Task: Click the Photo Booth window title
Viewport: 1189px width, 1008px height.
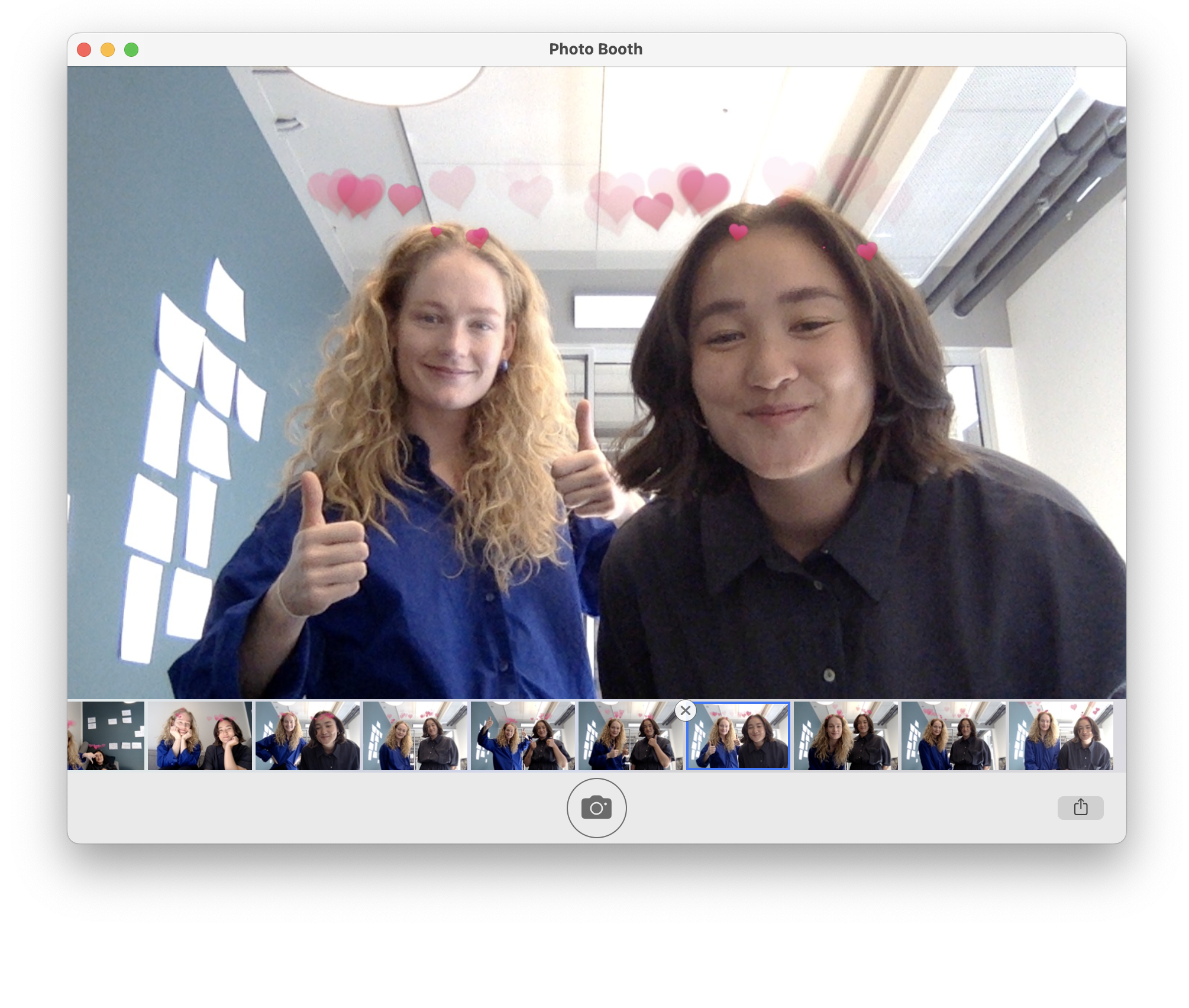Action: 595,49
